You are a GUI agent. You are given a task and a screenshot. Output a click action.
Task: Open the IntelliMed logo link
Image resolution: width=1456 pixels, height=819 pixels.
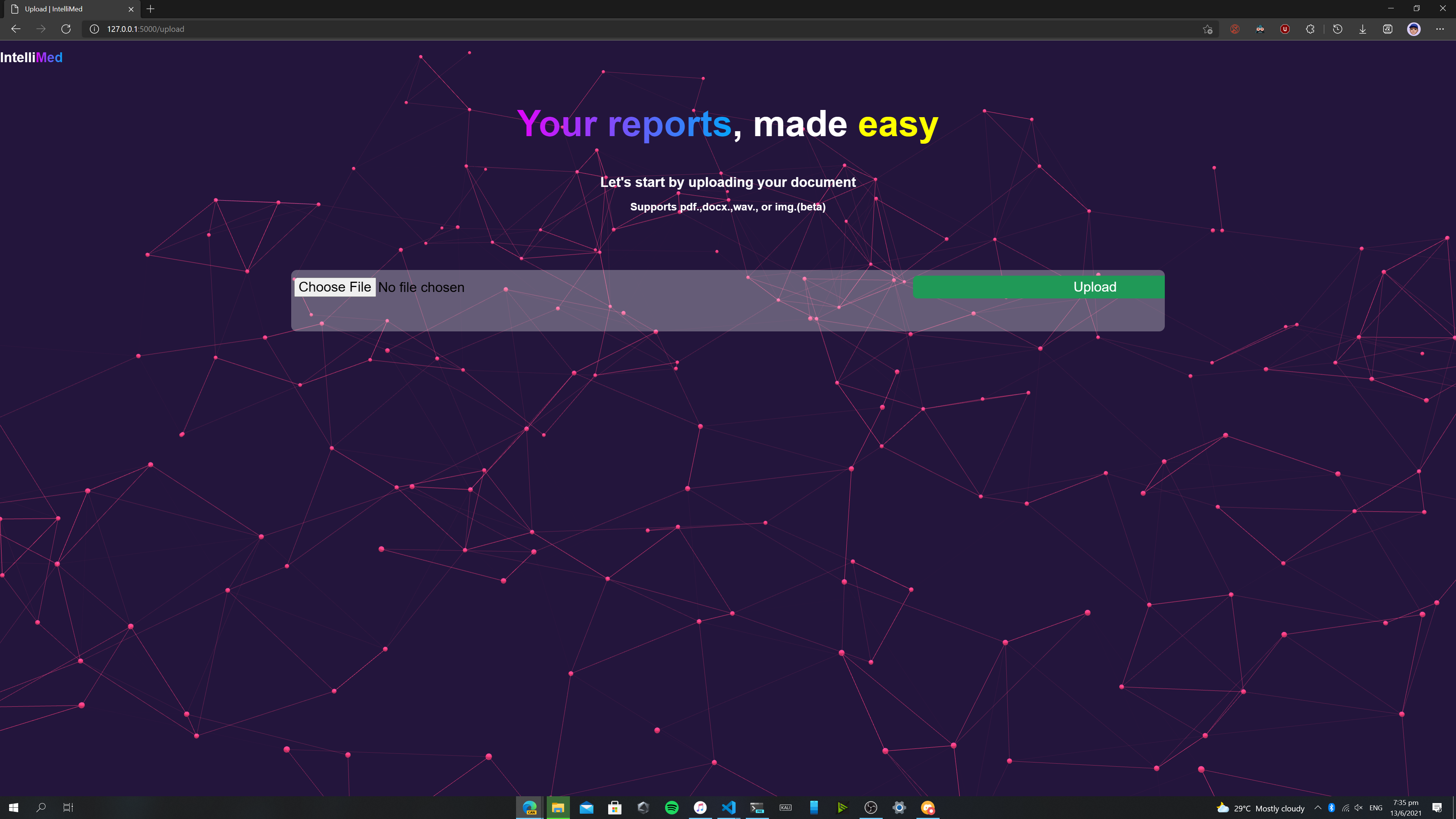(31, 57)
